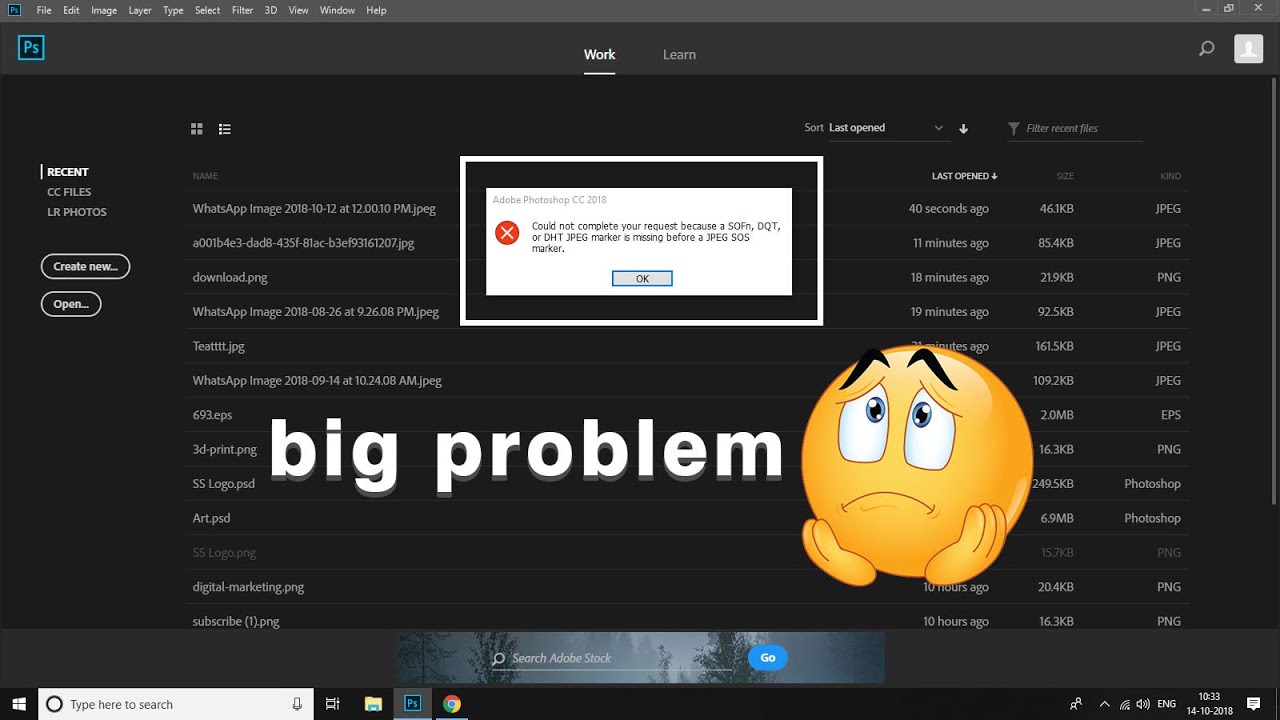The height and width of the screenshot is (720, 1280).
Task: Select LR PHOTOS in sidebar
Action: [x=77, y=212]
